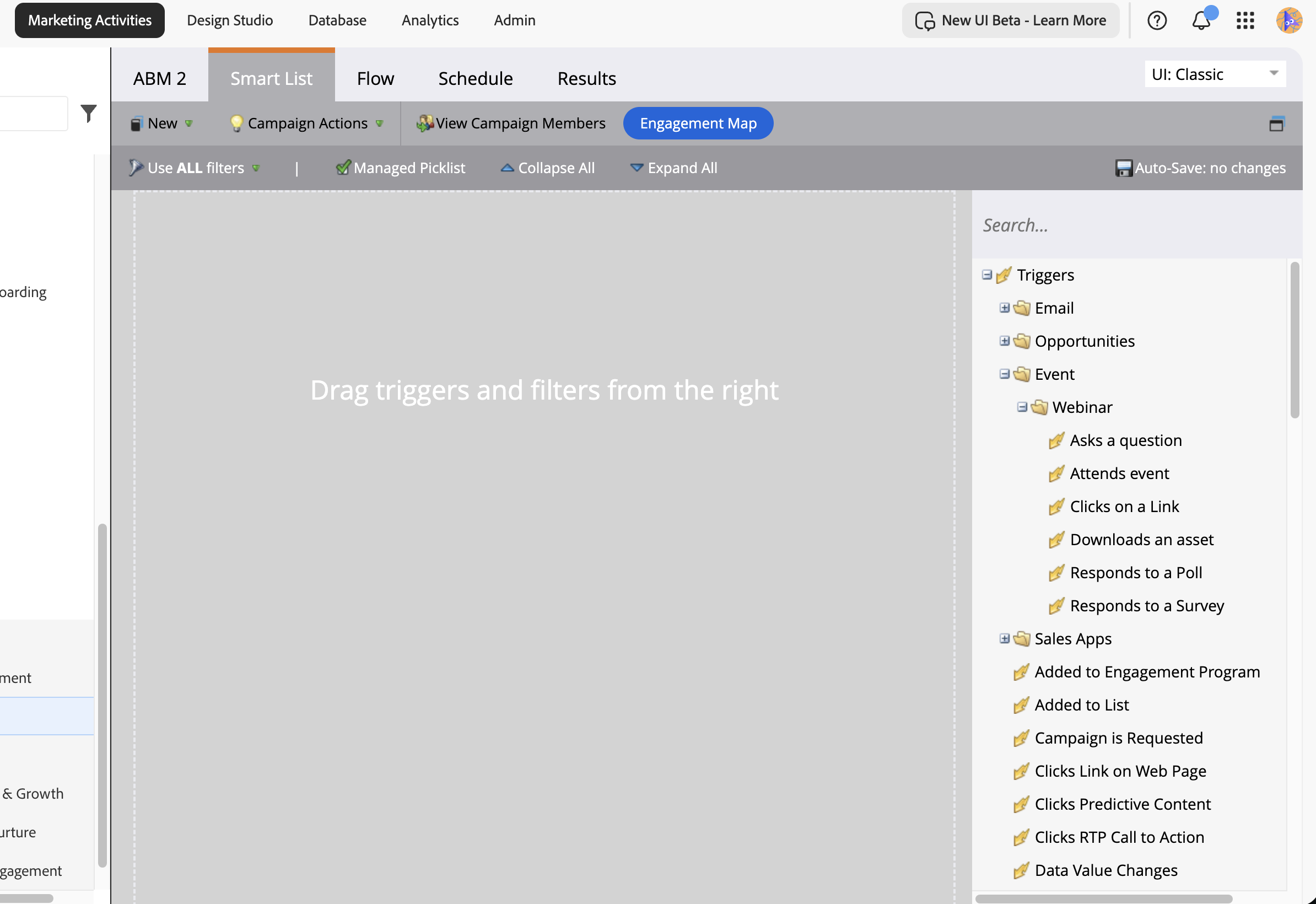Click the Engagement Map button
The image size is (1316, 904).
tap(698, 123)
